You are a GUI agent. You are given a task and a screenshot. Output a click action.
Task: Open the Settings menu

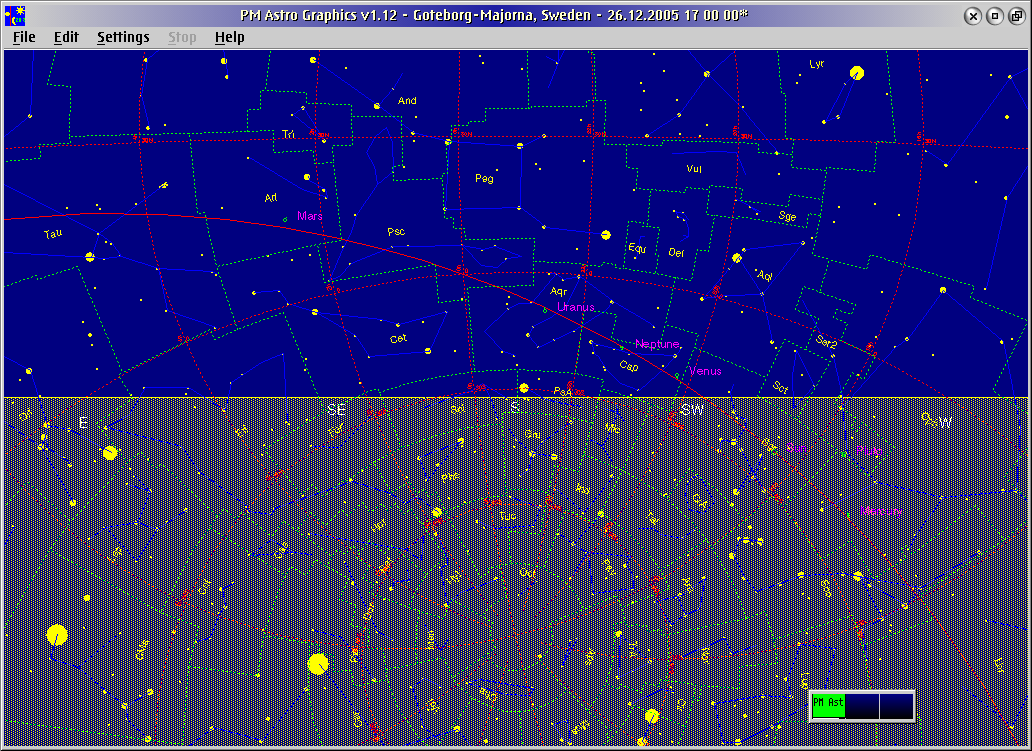(x=123, y=38)
